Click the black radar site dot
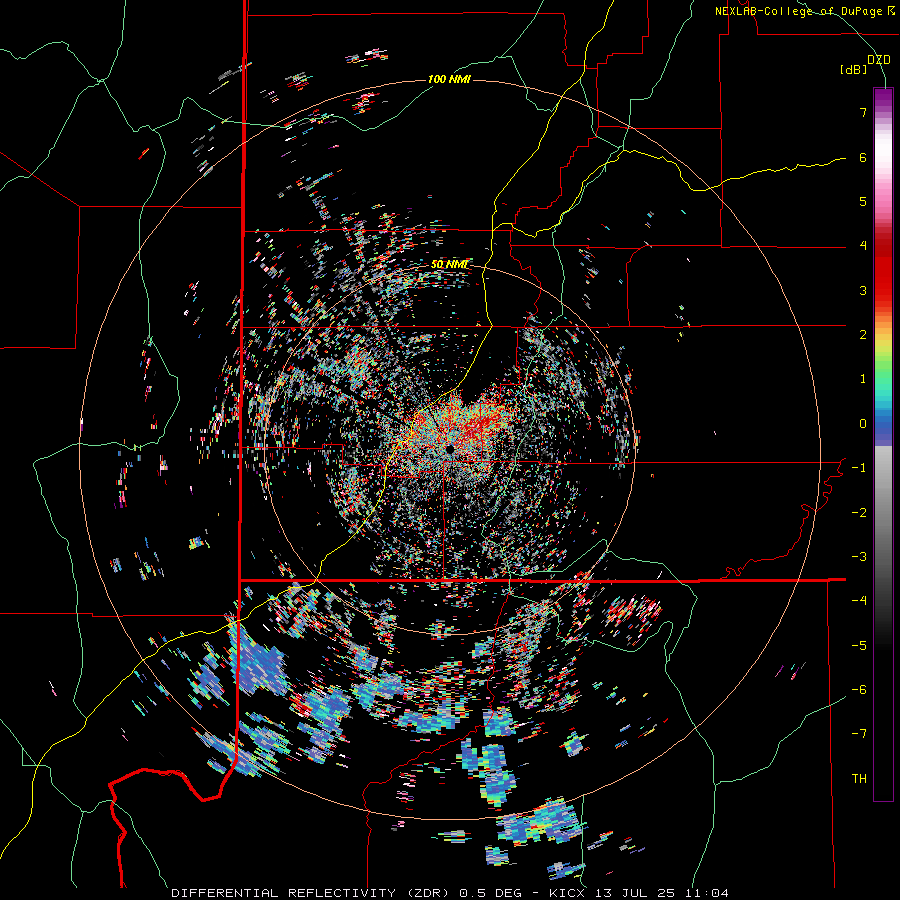Screen dimensions: 900x900 pyautogui.click(x=449, y=449)
